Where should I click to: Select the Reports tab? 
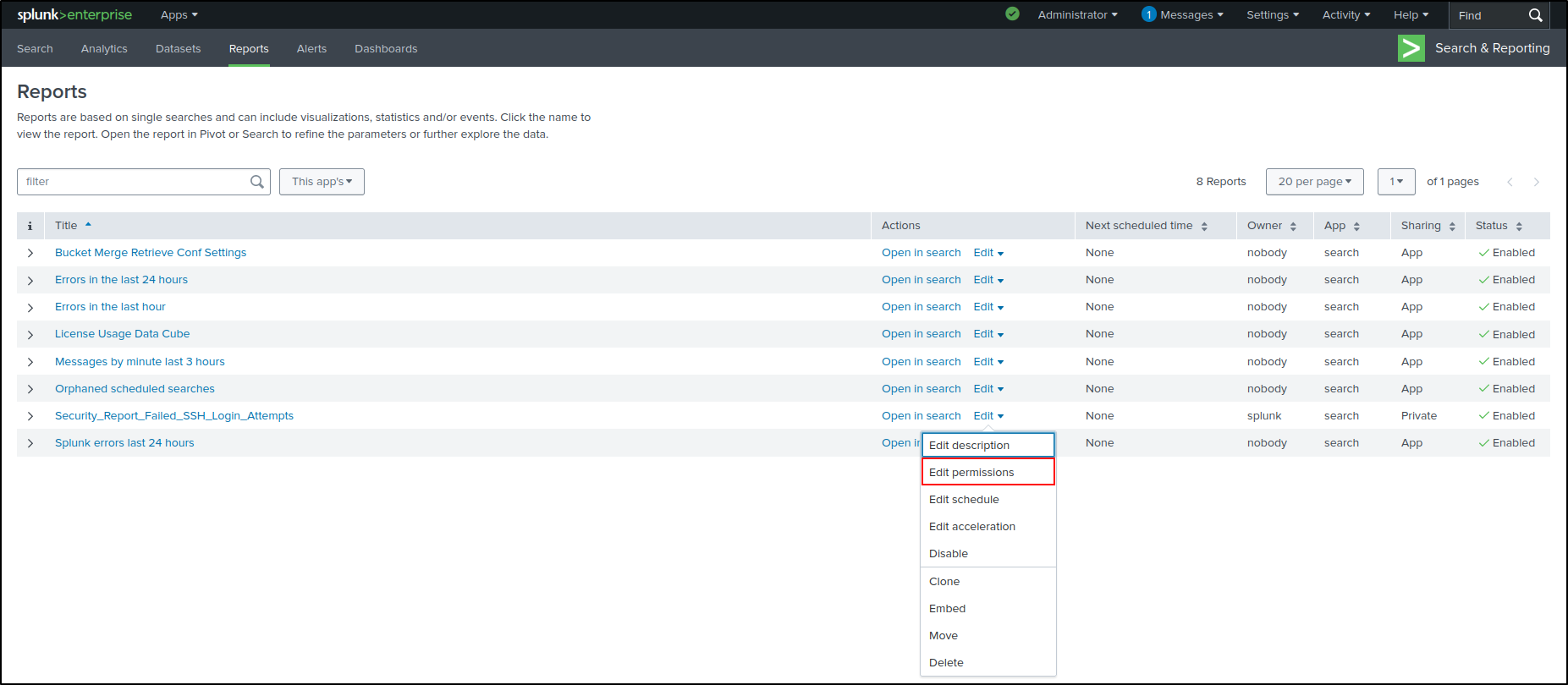pyautogui.click(x=249, y=48)
